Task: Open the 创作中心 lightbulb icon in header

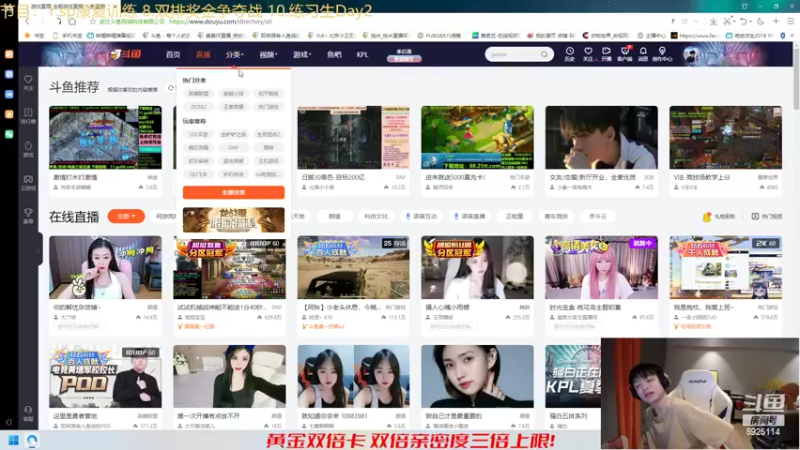Action: pos(662,54)
